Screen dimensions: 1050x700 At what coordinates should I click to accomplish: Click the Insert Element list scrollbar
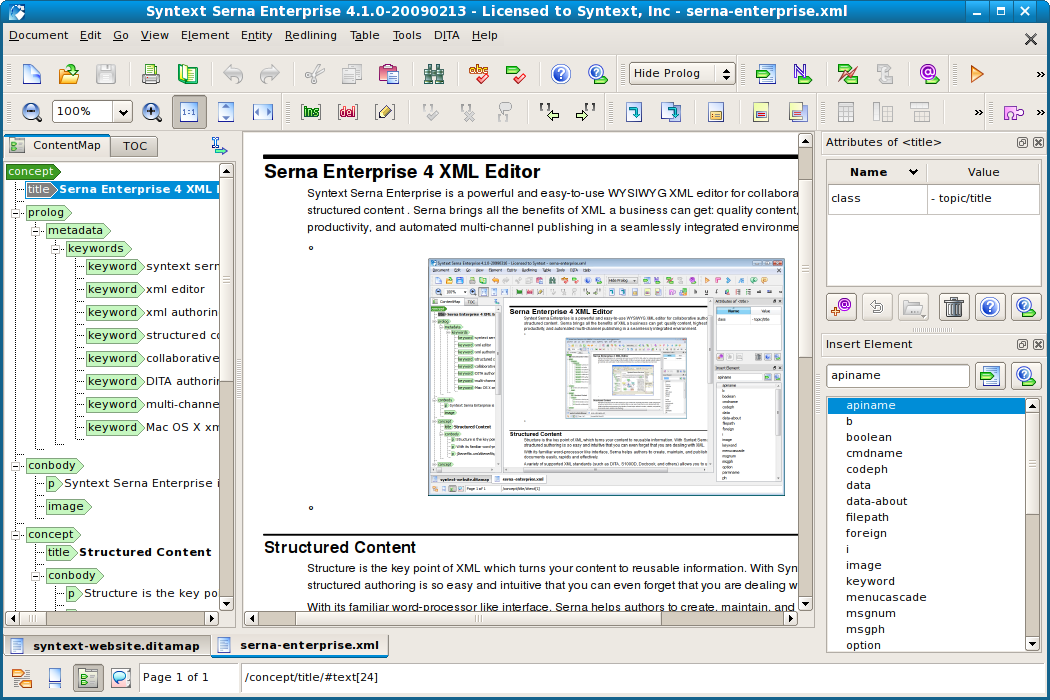[1033, 524]
